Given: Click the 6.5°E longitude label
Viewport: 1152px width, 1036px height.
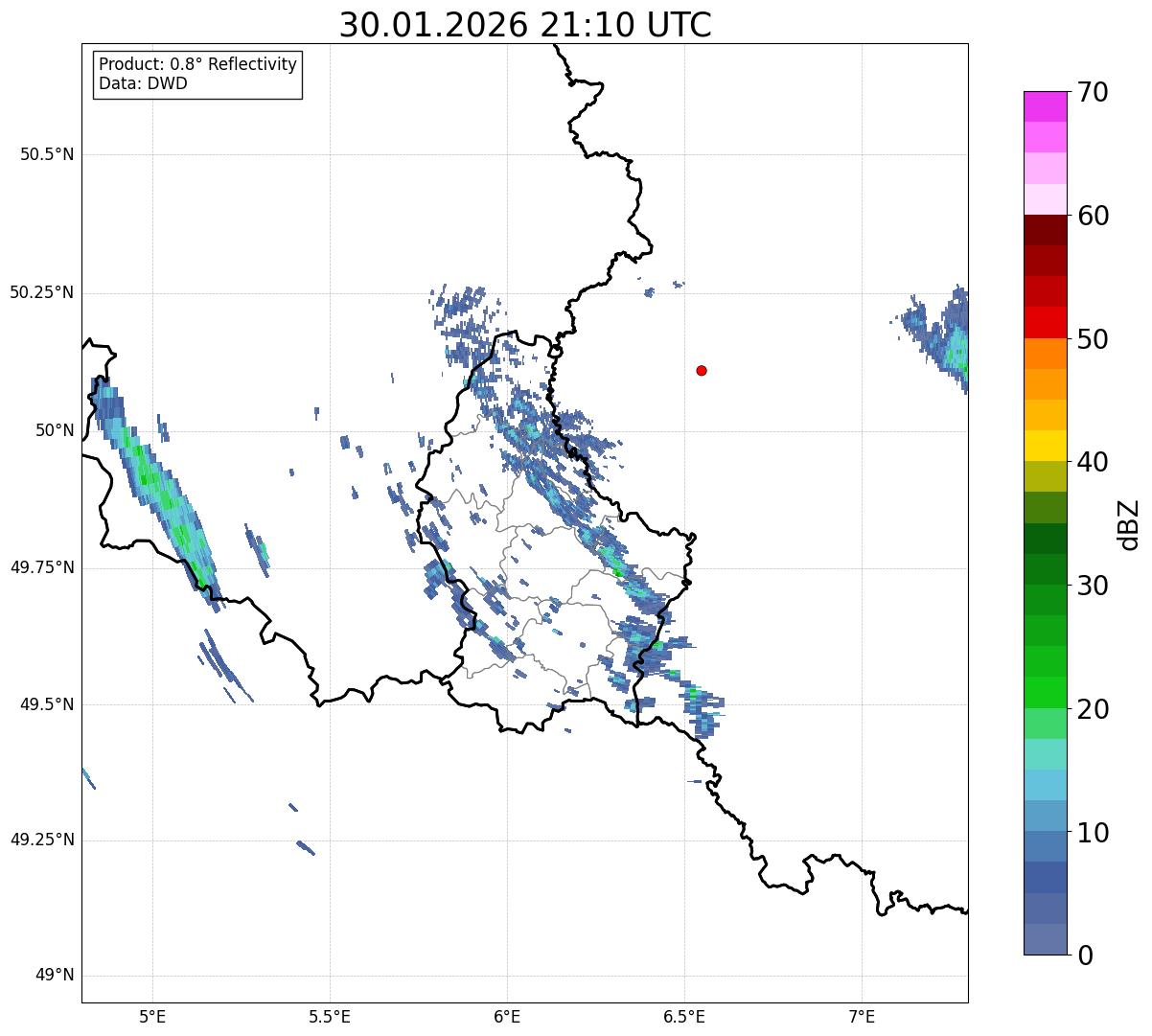Looking at the screenshot, I should pyautogui.click(x=684, y=1016).
